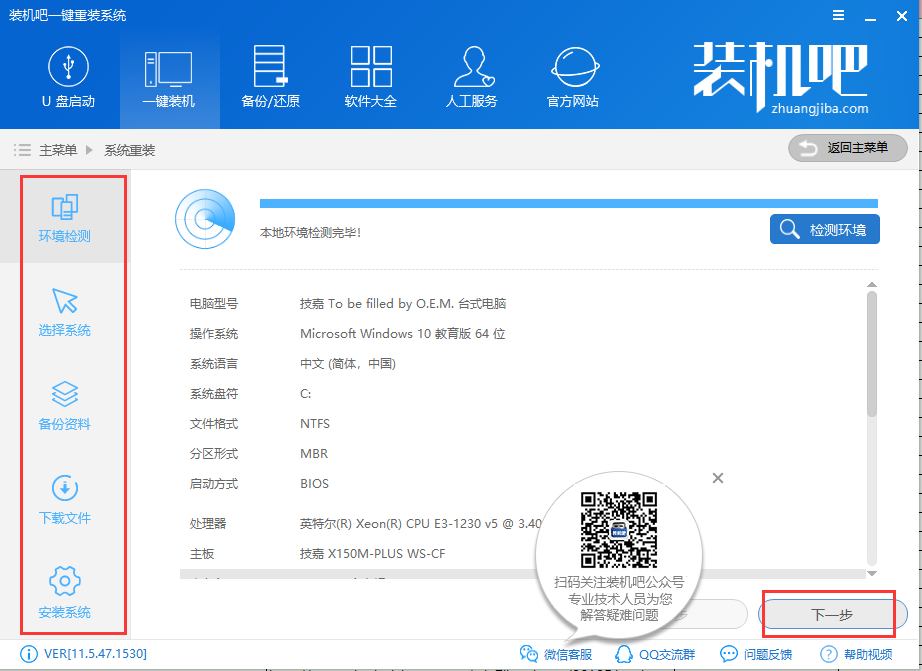This screenshot has height=671, width=922.
Task: Click the scroll down arrow of info list
Action: (872, 573)
